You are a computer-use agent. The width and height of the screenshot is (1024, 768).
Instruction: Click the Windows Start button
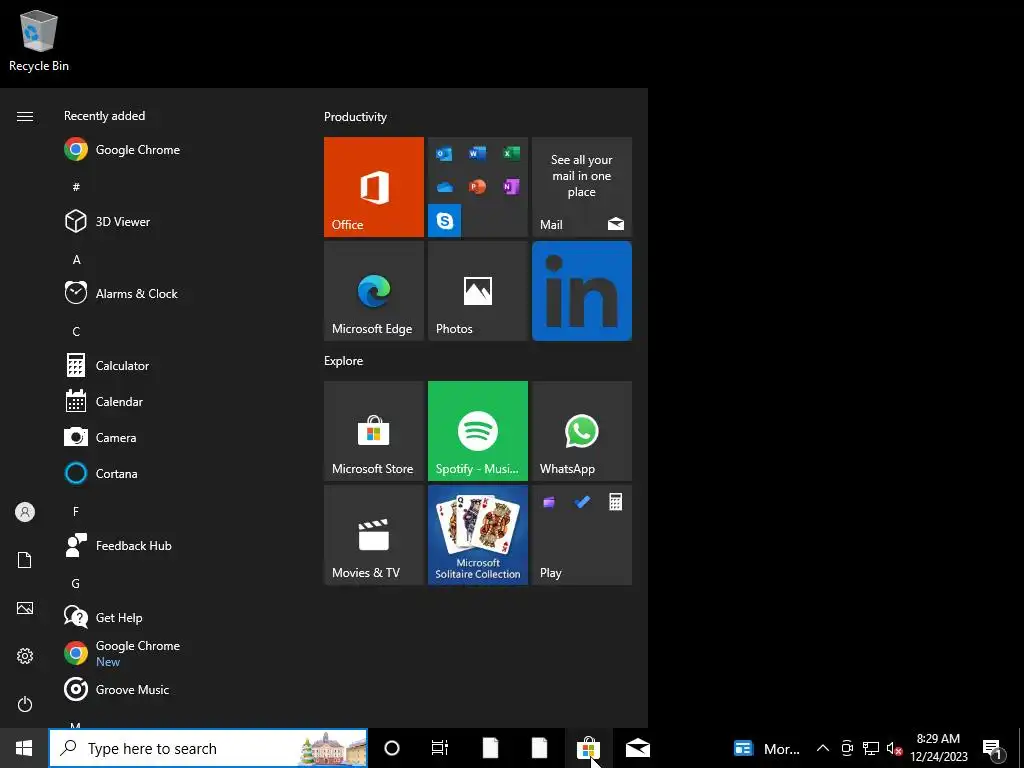coord(24,748)
